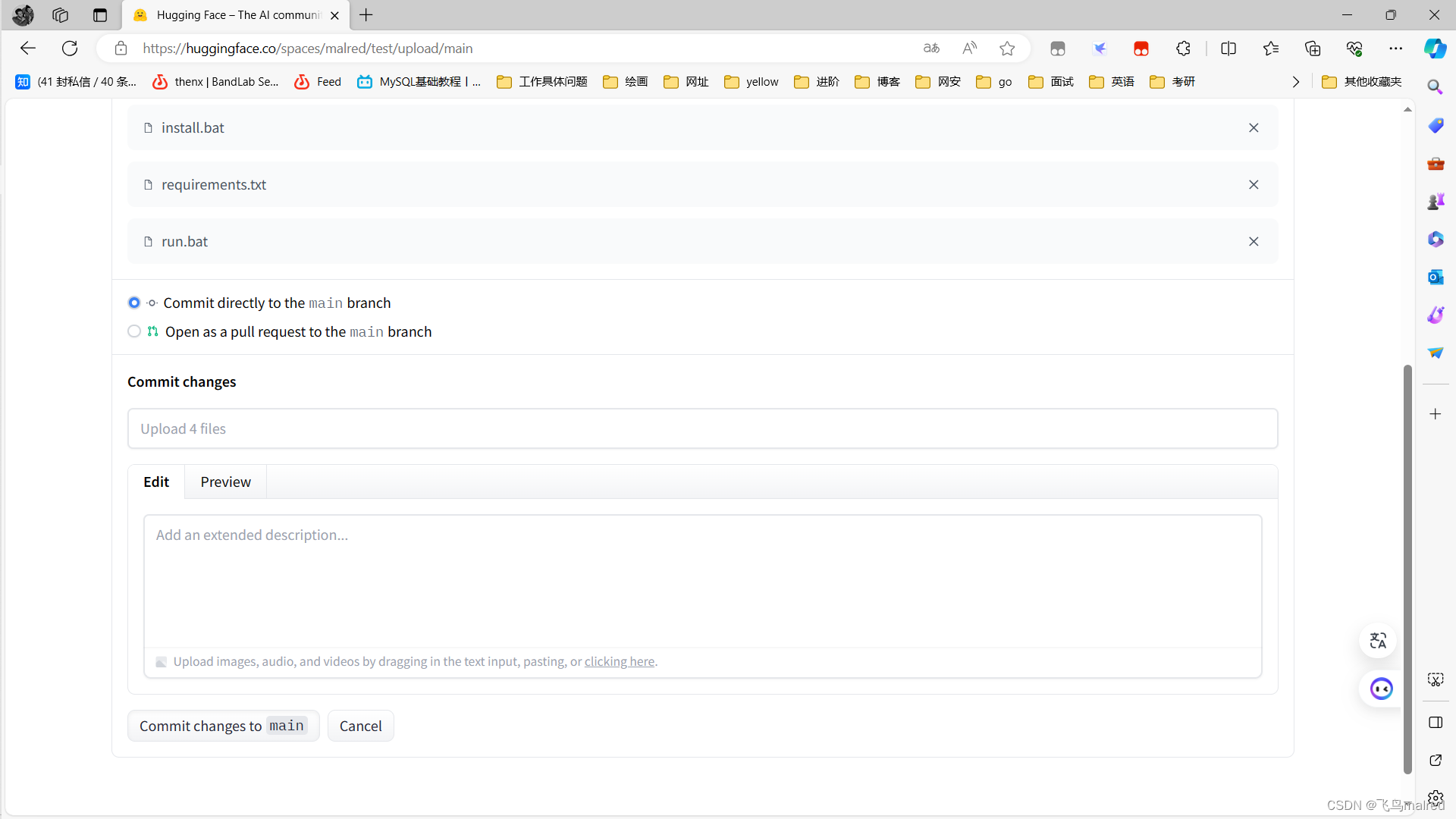This screenshot has width=1456, height=819.
Task: Remove the run.bat file
Action: [1254, 241]
